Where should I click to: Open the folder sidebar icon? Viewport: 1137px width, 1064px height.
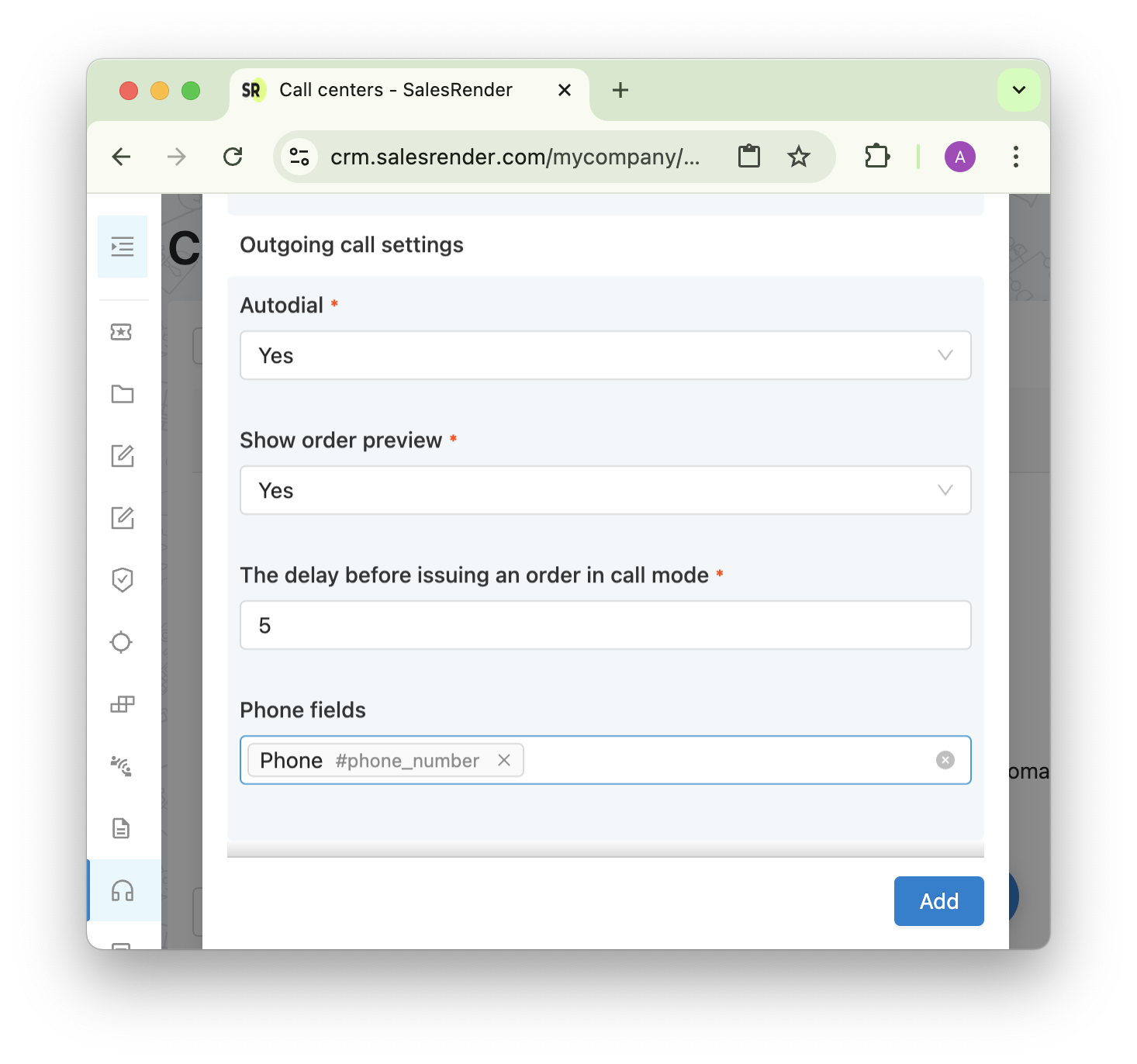coord(122,394)
